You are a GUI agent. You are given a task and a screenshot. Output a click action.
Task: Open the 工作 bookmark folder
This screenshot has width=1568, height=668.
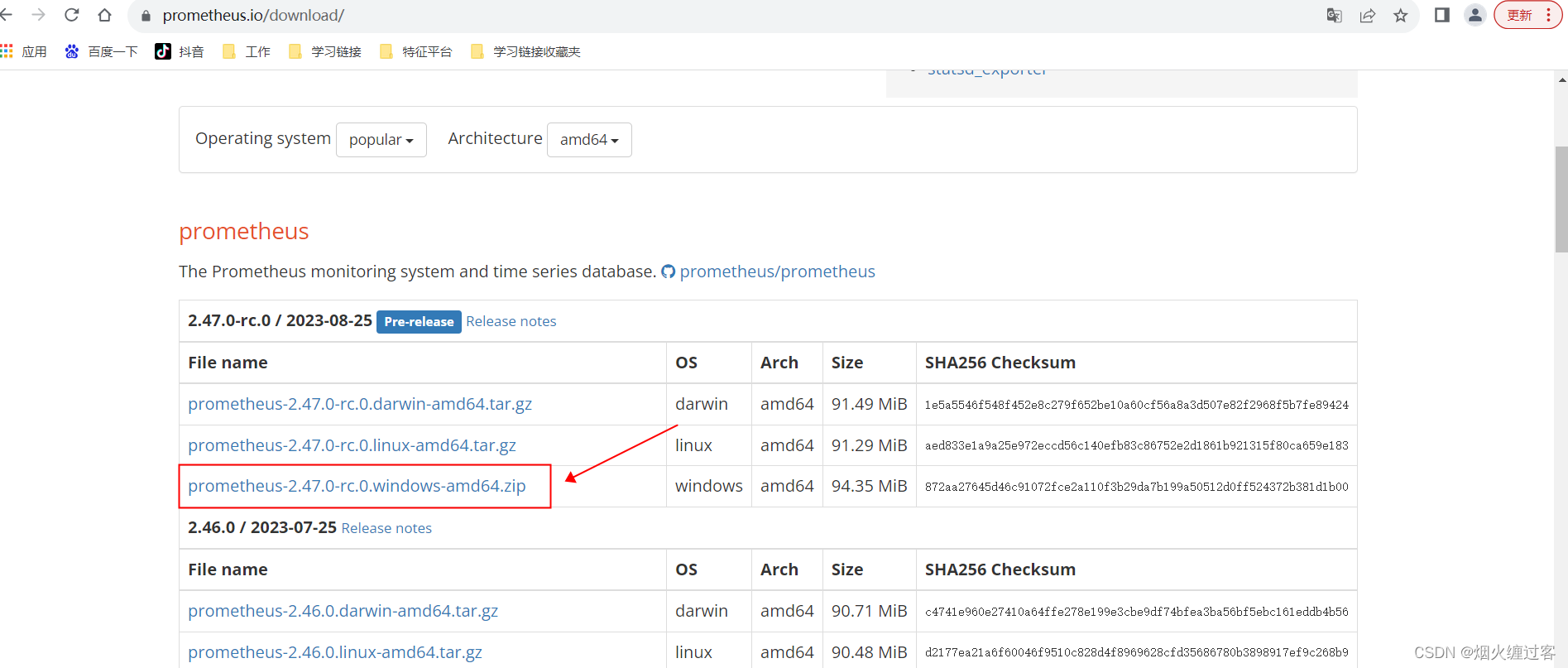(x=247, y=51)
